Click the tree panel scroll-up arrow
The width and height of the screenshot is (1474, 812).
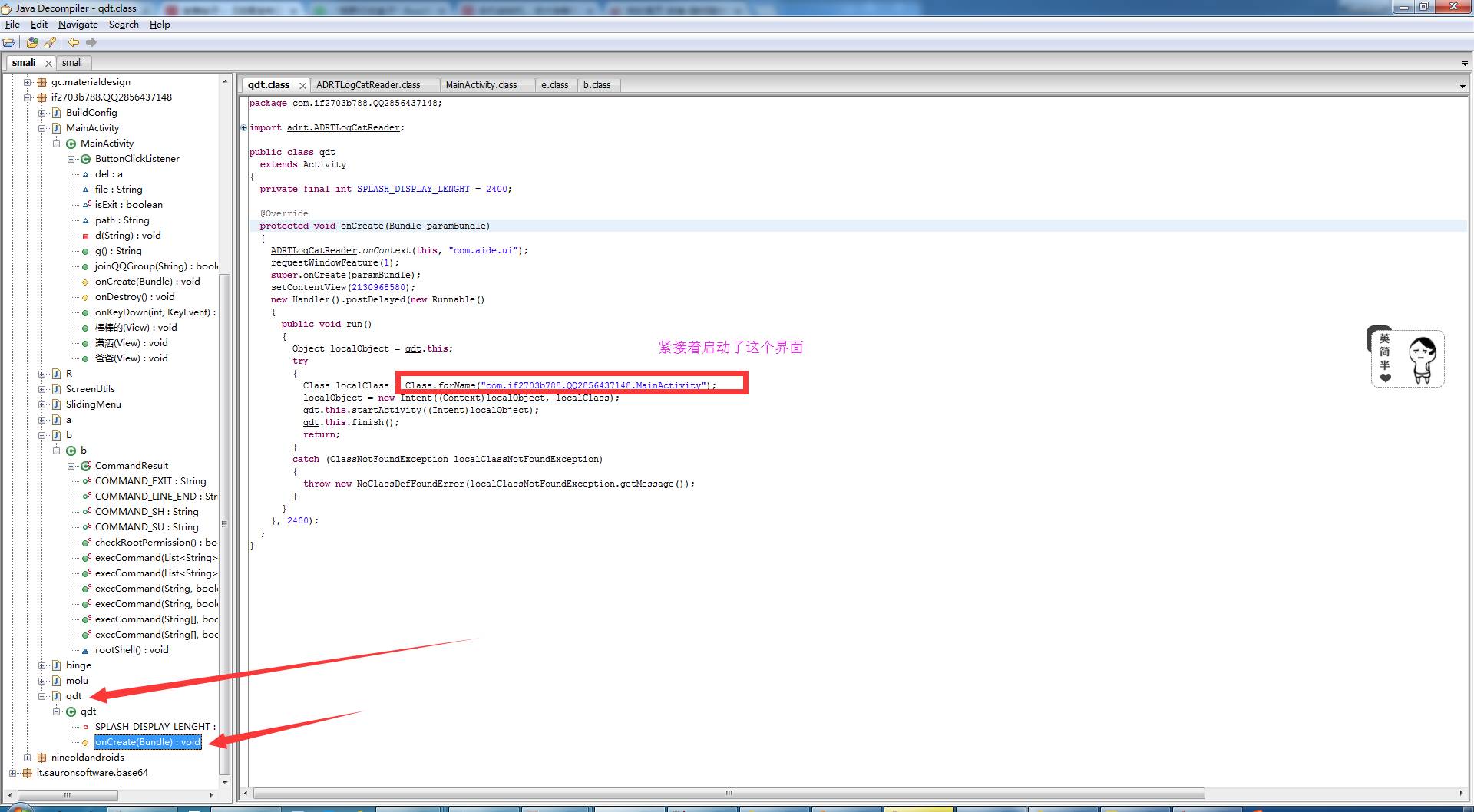[x=225, y=81]
